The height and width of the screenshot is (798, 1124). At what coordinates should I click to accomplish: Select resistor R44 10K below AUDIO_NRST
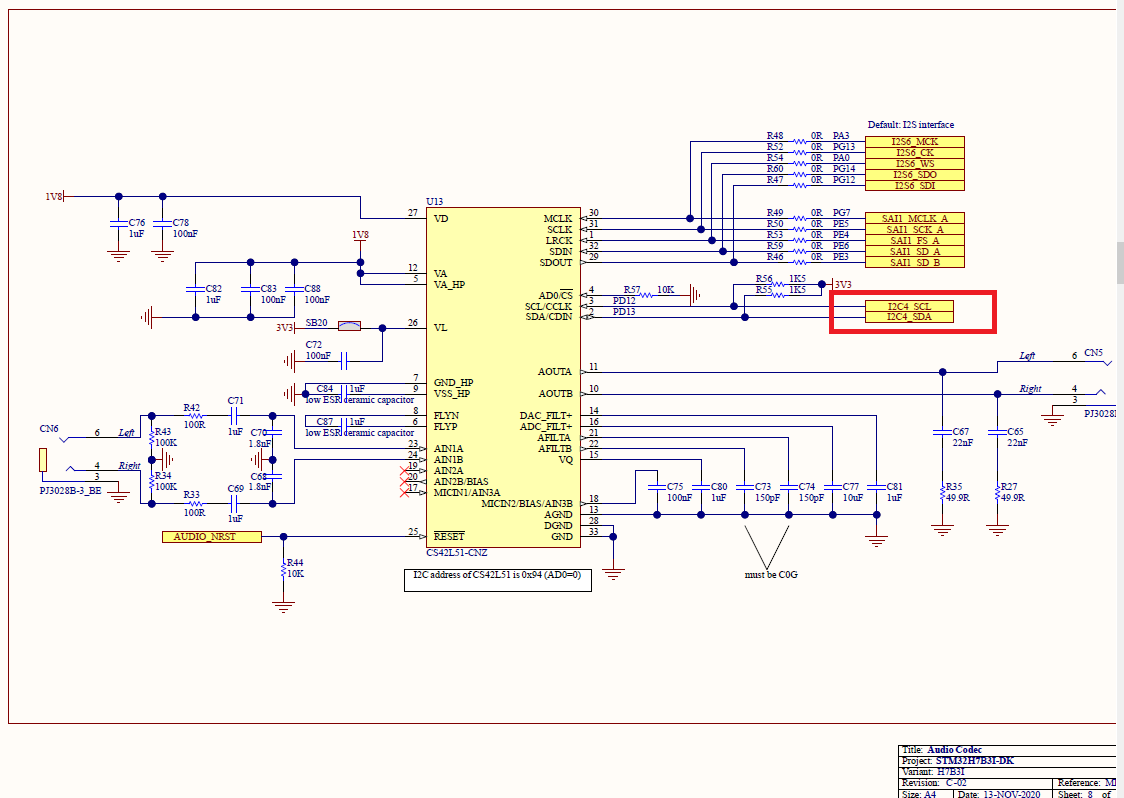[283, 567]
